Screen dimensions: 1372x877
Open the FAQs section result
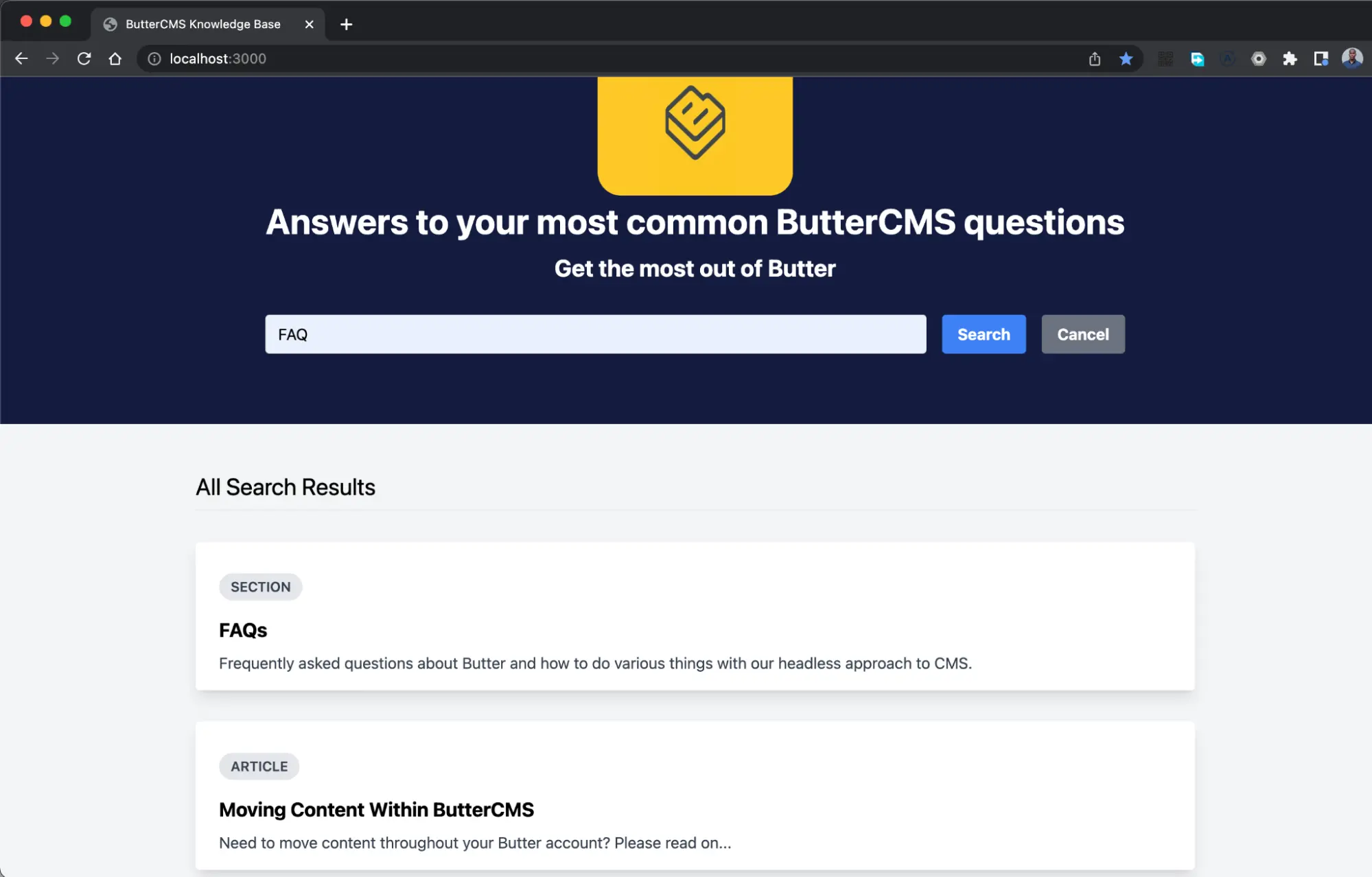(243, 630)
